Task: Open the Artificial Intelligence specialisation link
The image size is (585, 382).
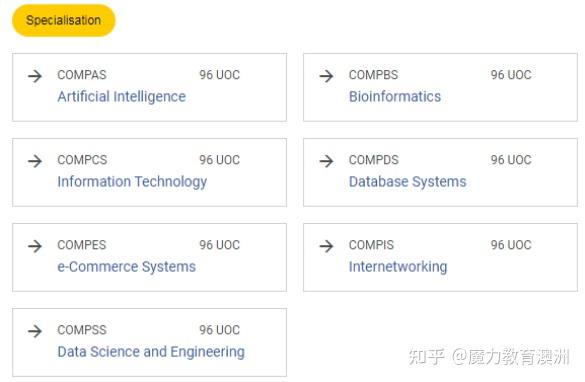Action: tap(122, 97)
